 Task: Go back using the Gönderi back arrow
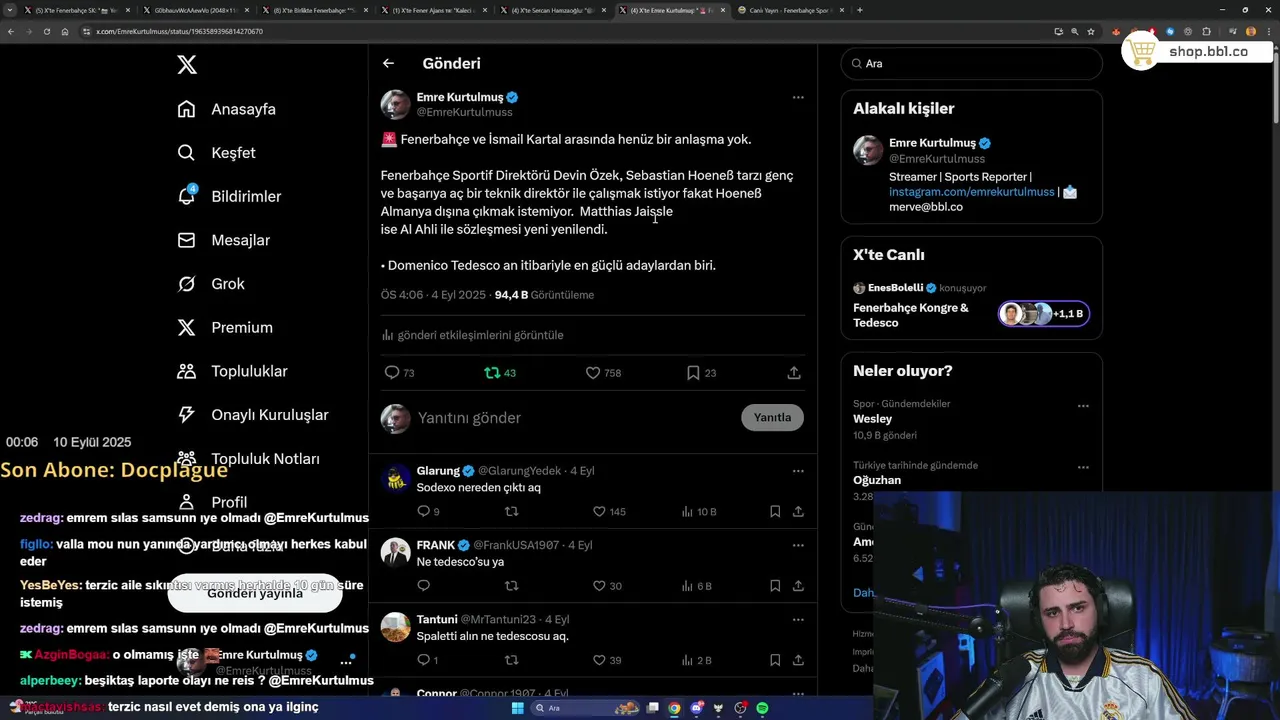click(x=388, y=63)
